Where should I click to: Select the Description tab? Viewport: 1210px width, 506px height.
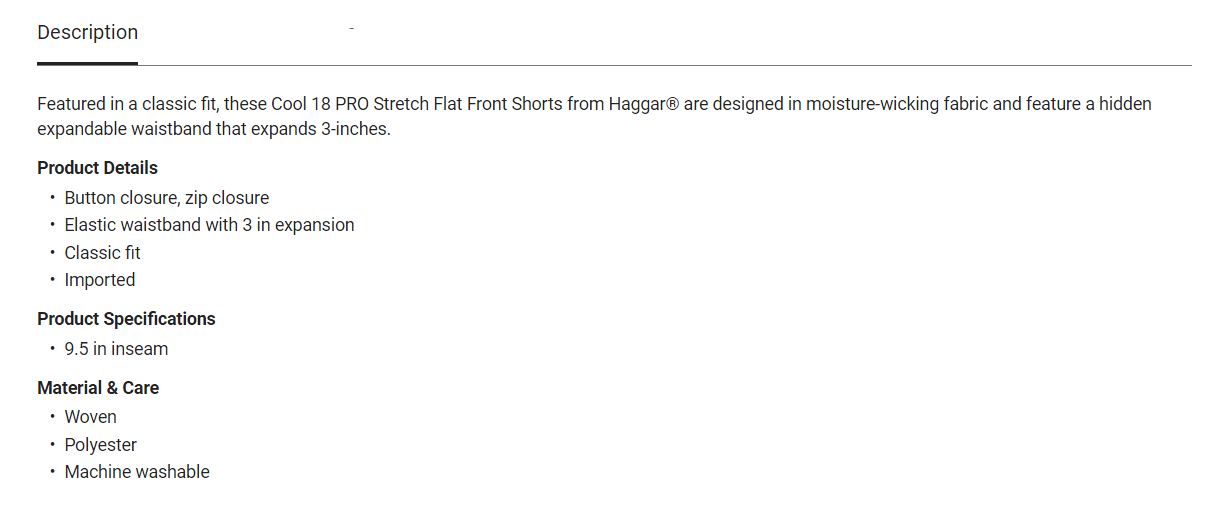pos(87,32)
